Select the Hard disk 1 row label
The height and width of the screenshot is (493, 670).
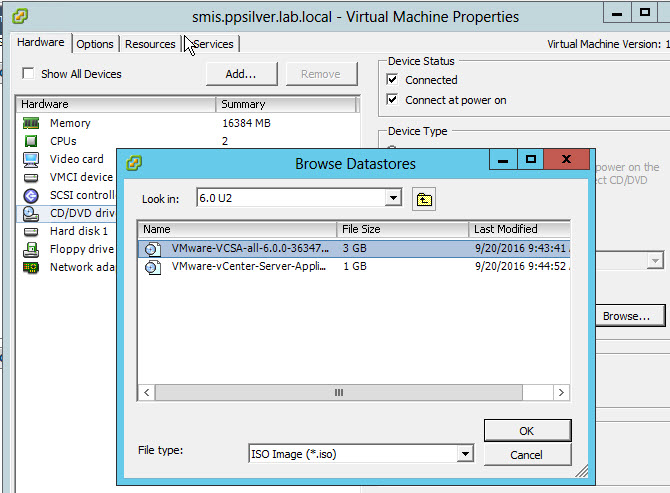click(x=79, y=231)
